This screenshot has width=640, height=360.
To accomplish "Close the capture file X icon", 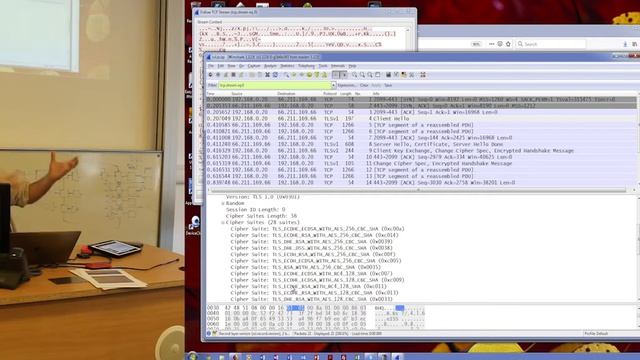I will (x=267, y=75).
